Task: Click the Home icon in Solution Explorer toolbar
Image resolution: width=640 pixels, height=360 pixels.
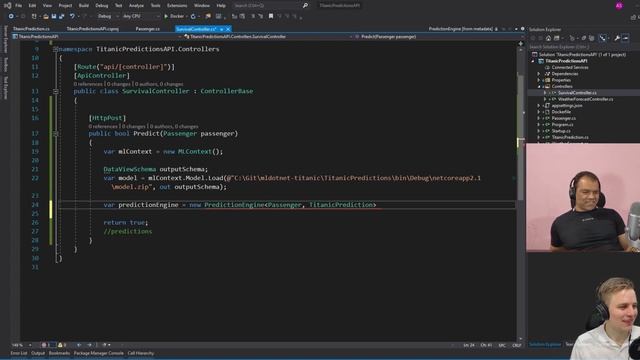Action: point(548,38)
